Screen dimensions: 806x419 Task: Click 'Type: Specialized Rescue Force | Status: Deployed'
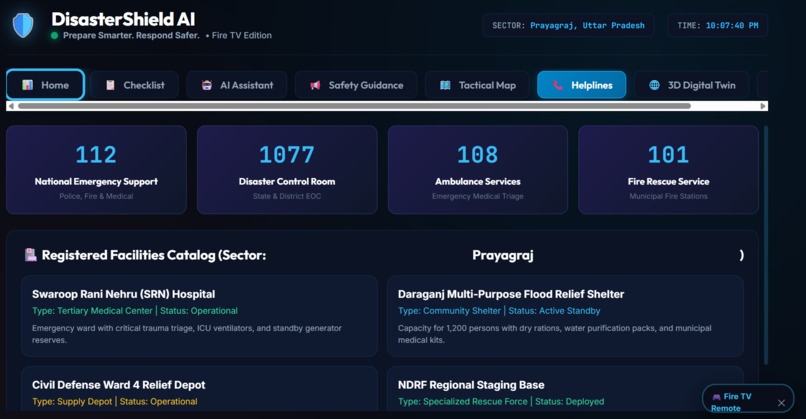tap(501, 402)
